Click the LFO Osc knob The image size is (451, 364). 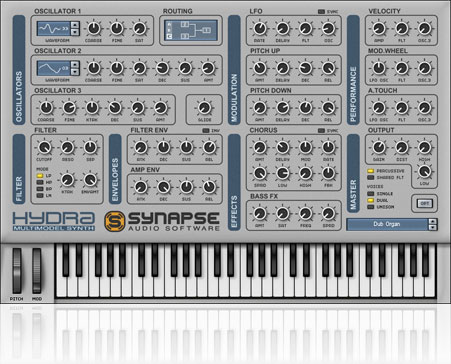pyautogui.click(x=328, y=29)
